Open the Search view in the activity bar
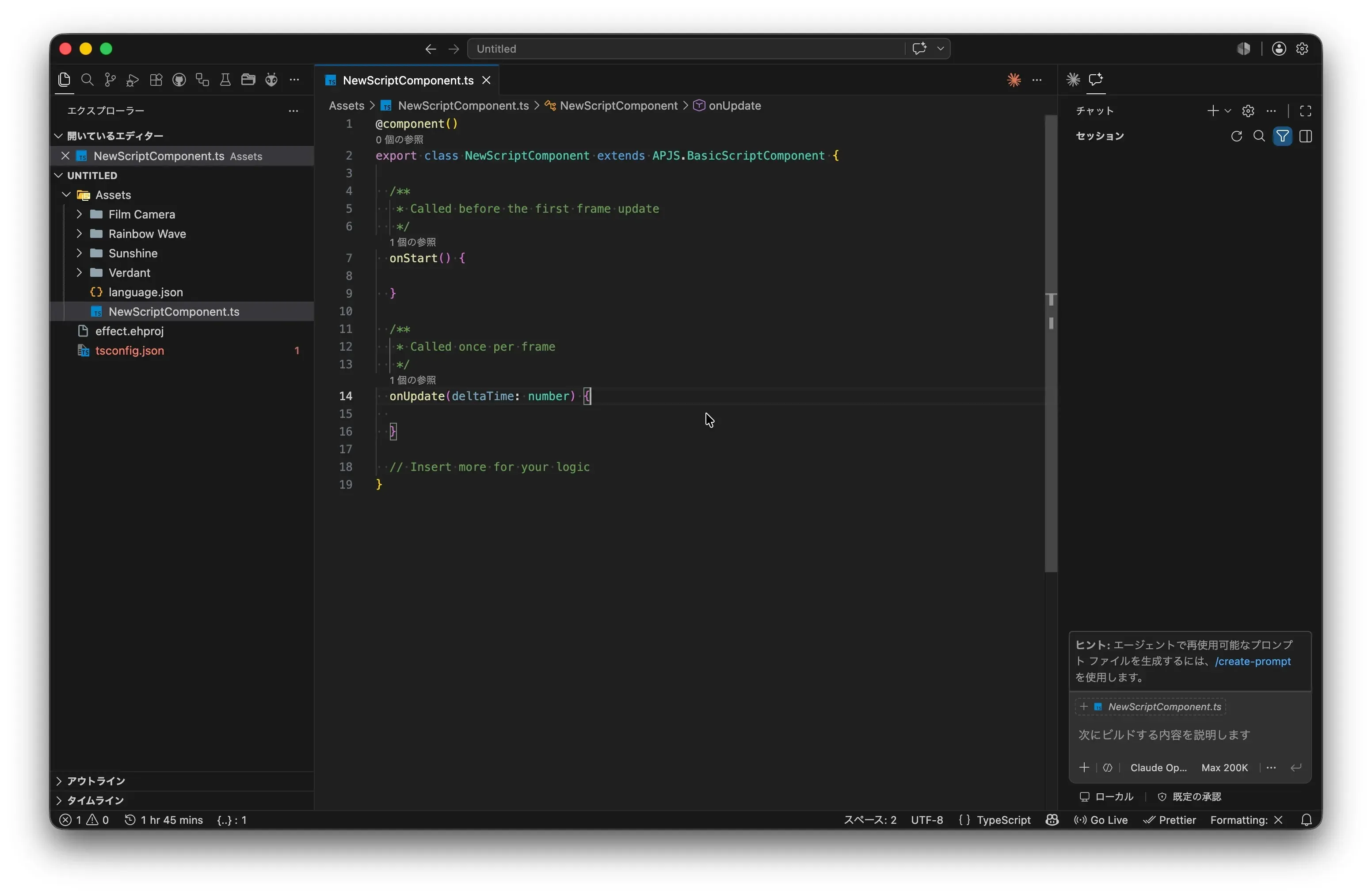 87,80
